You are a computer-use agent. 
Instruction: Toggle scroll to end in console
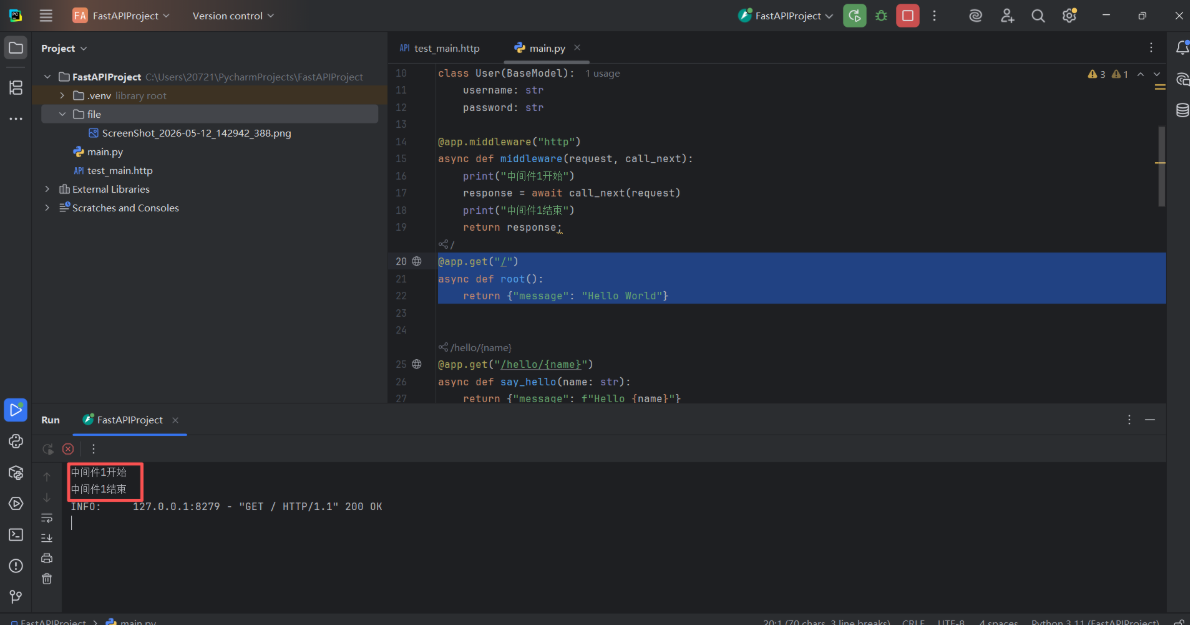click(x=46, y=538)
